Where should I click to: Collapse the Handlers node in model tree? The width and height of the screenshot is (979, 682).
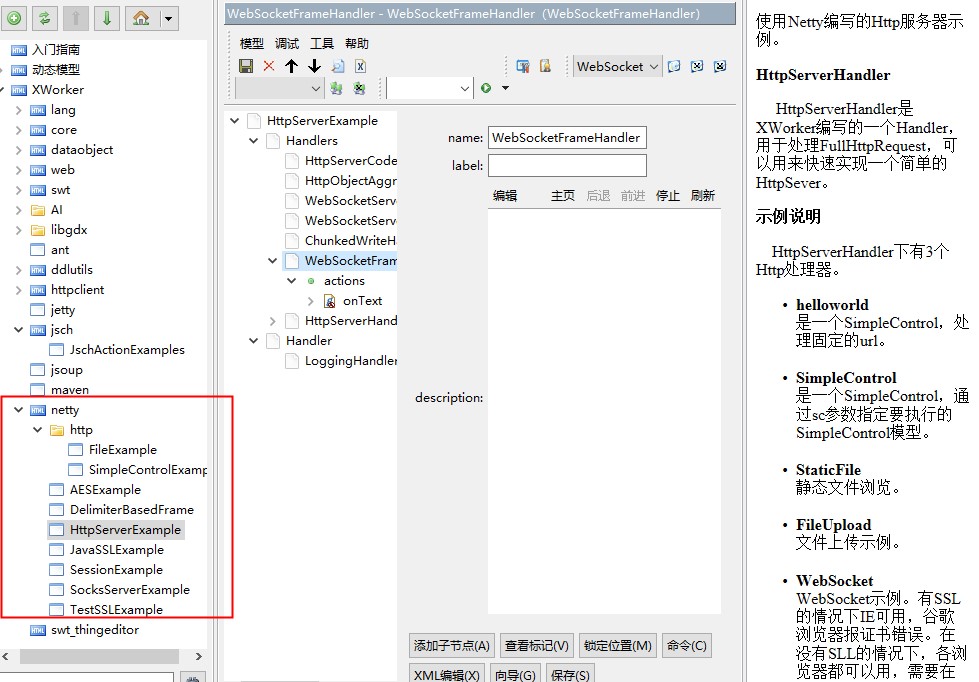pos(253,141)
